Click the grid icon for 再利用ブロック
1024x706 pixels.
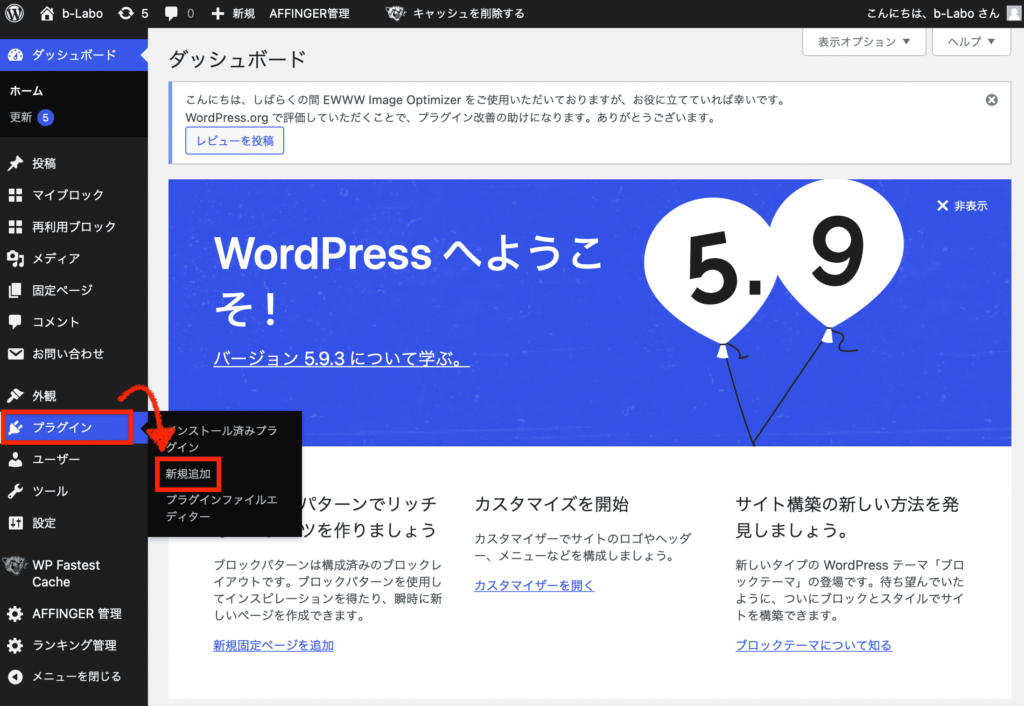15,227
